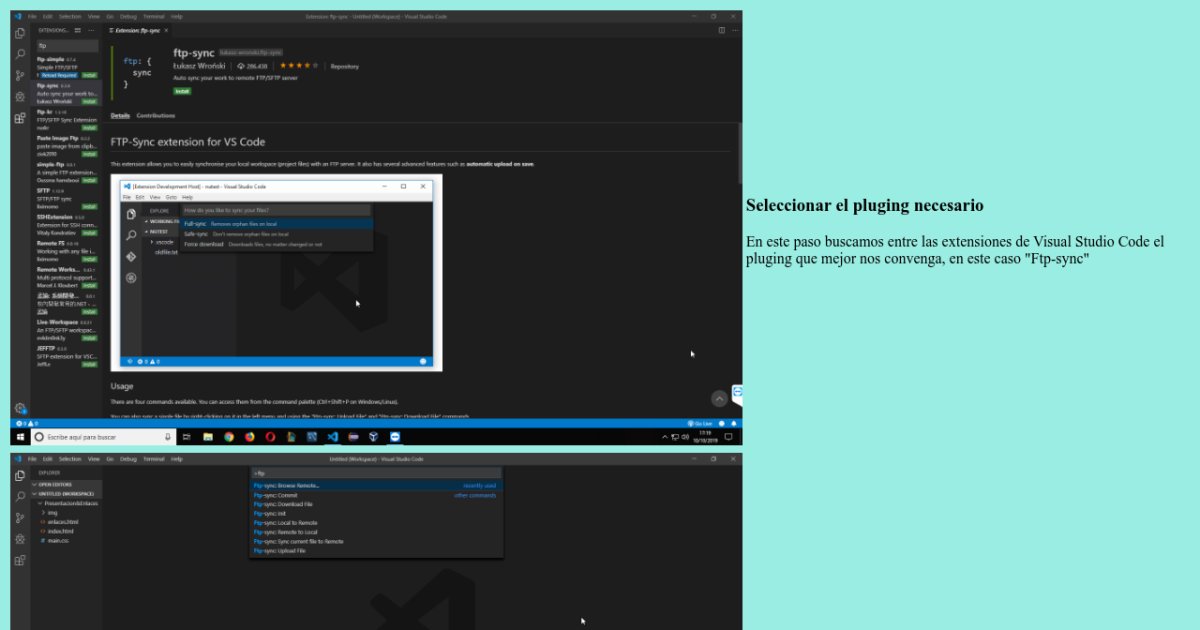Click the scroll-to-top round arrow button
Image resolution: width=1200 pixels, height=630 pixels.
pyautogui.click(x=719, y=398)
